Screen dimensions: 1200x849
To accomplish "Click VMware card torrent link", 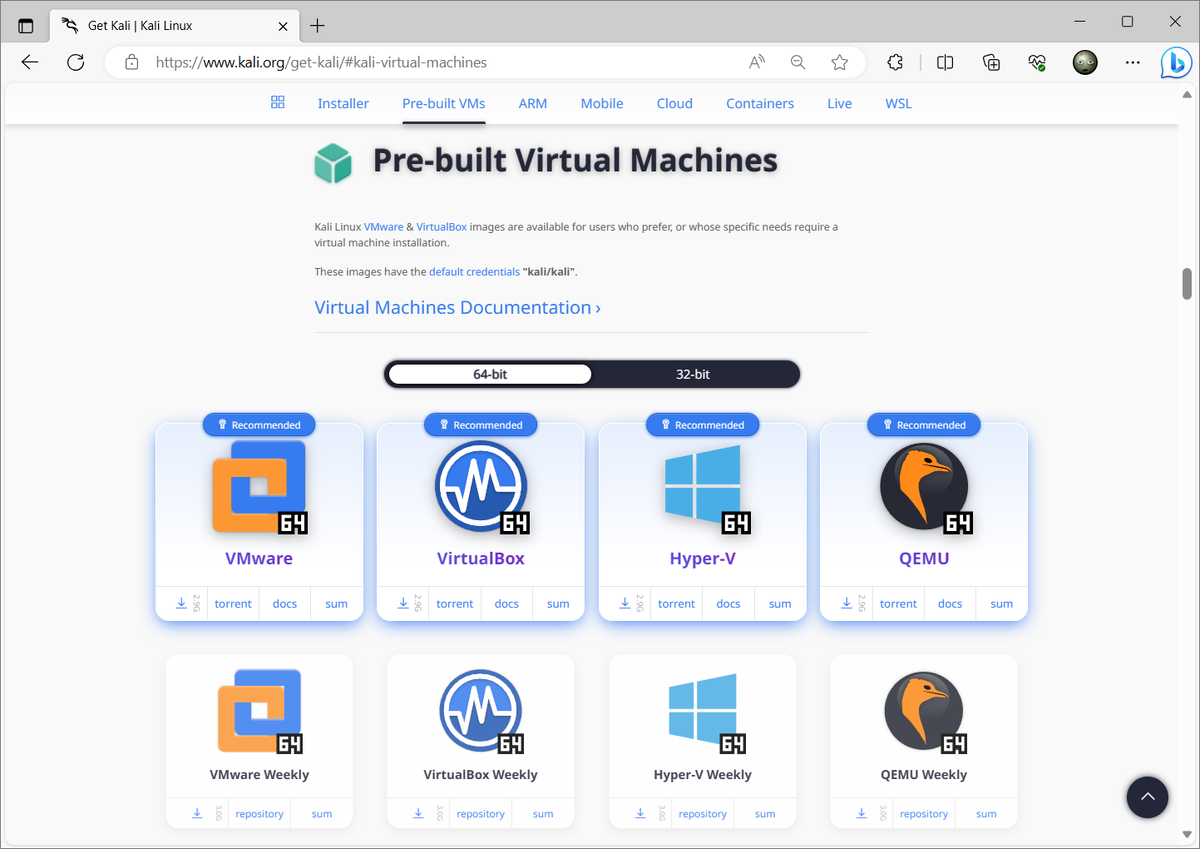I will point(233,603).
